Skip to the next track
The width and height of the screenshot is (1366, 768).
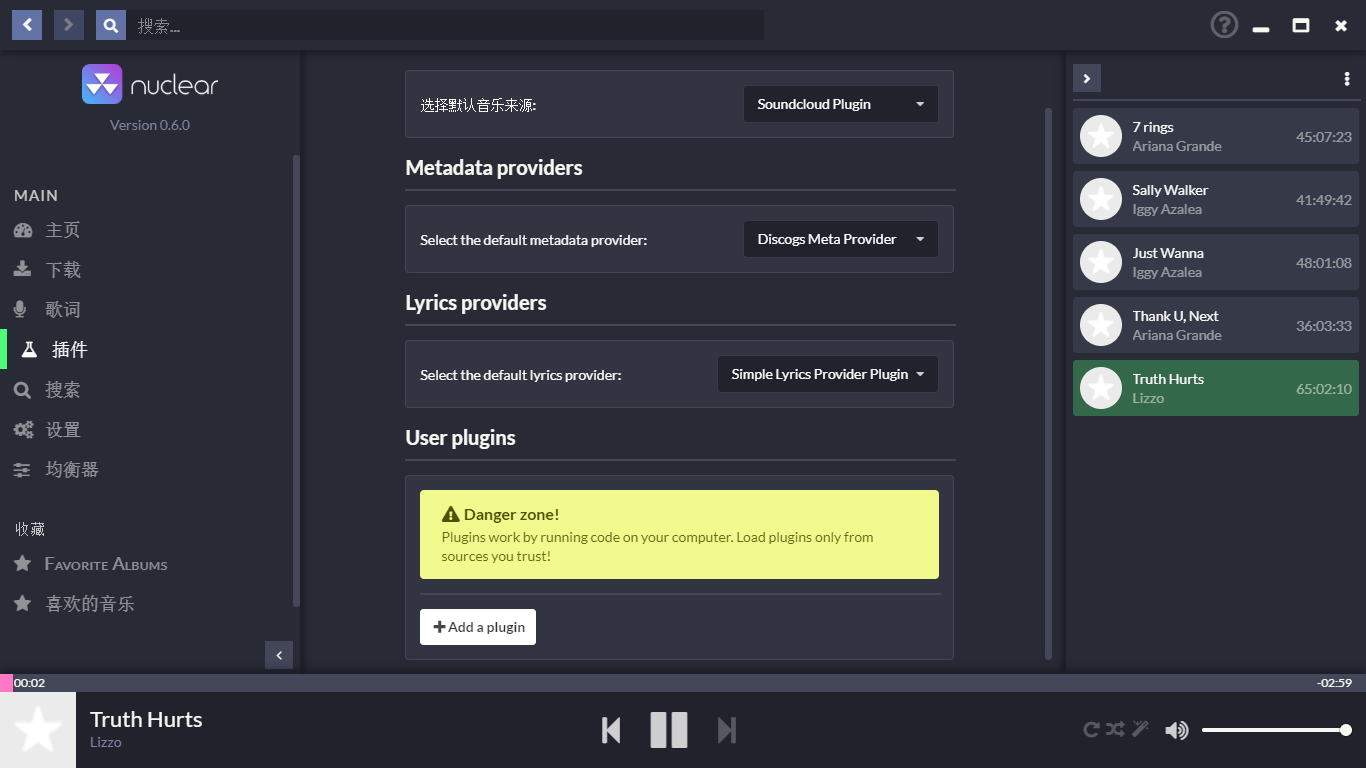click(x=727, y=730)
